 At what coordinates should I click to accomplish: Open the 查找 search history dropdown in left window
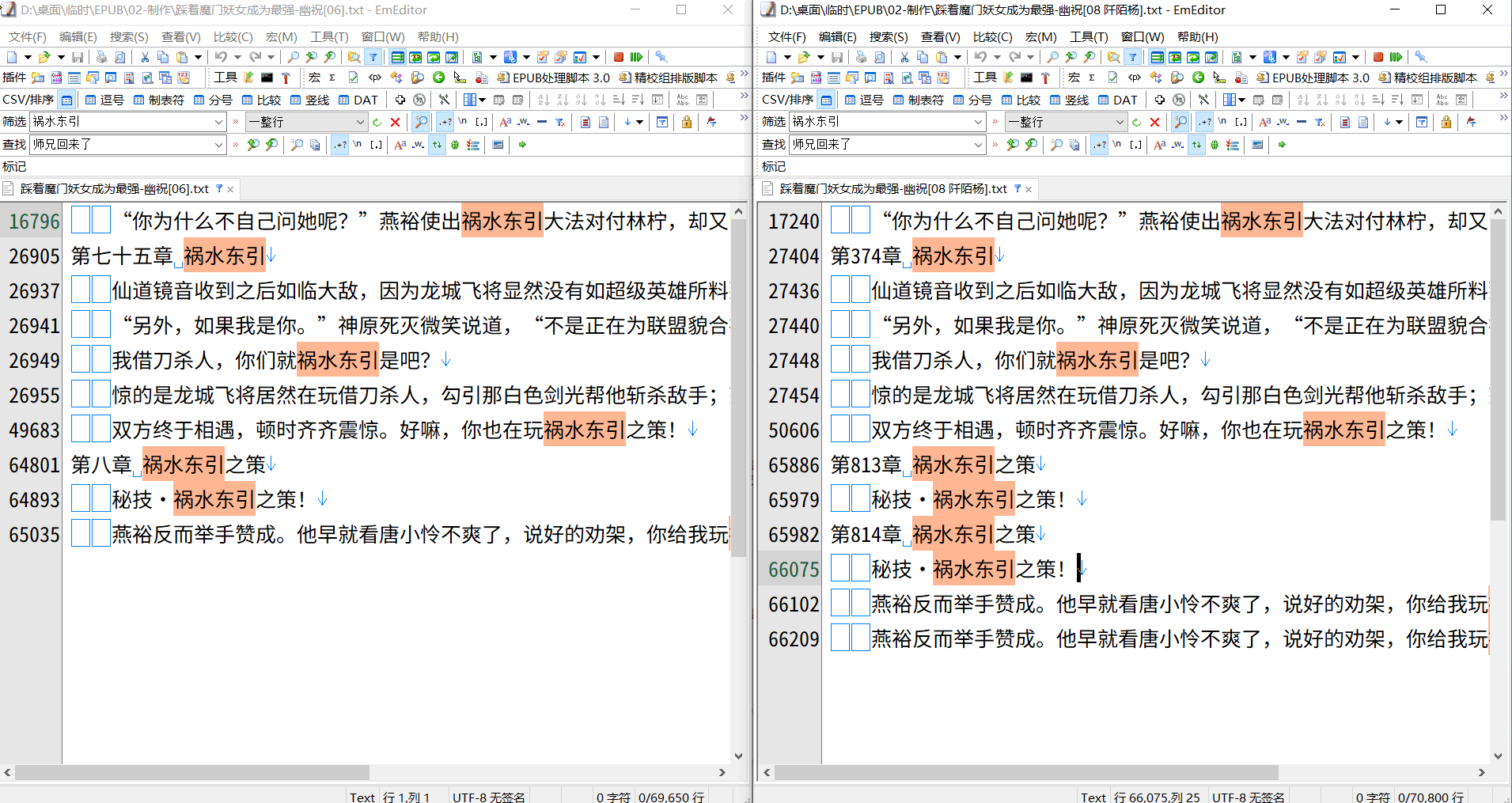point(218,145)
